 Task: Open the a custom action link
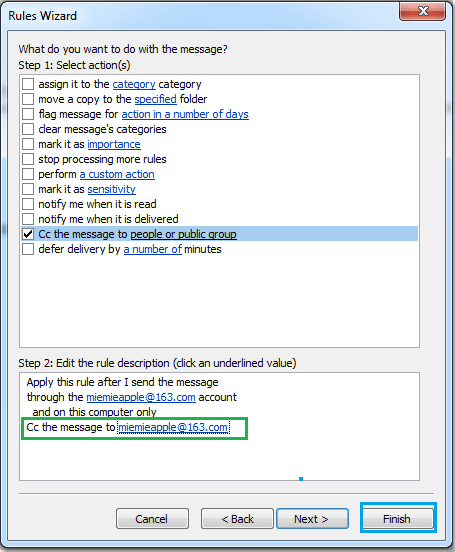click(x=117, y=174)
